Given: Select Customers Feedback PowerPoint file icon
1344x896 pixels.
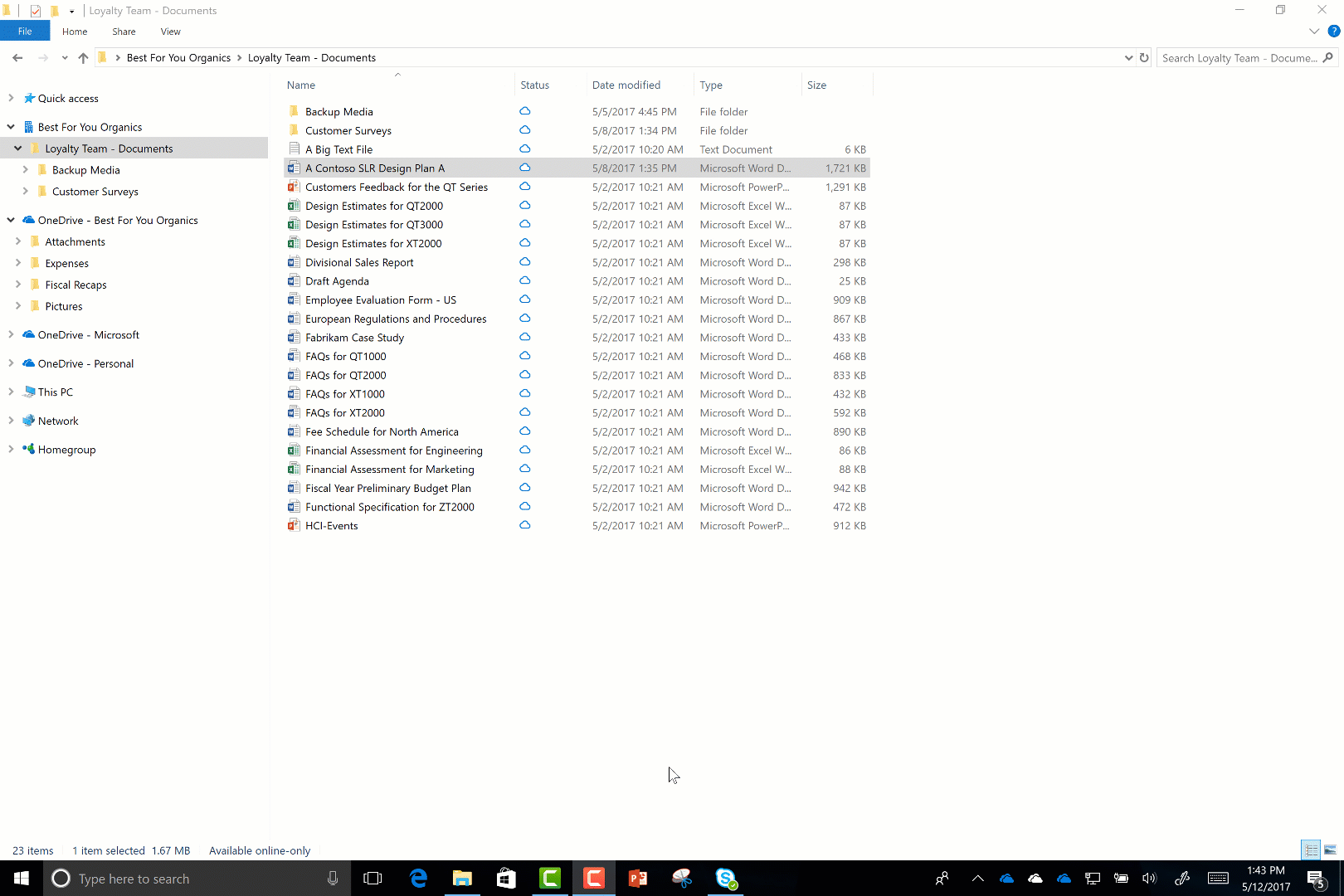Looking at the screenshot, I should pos(294,187).
